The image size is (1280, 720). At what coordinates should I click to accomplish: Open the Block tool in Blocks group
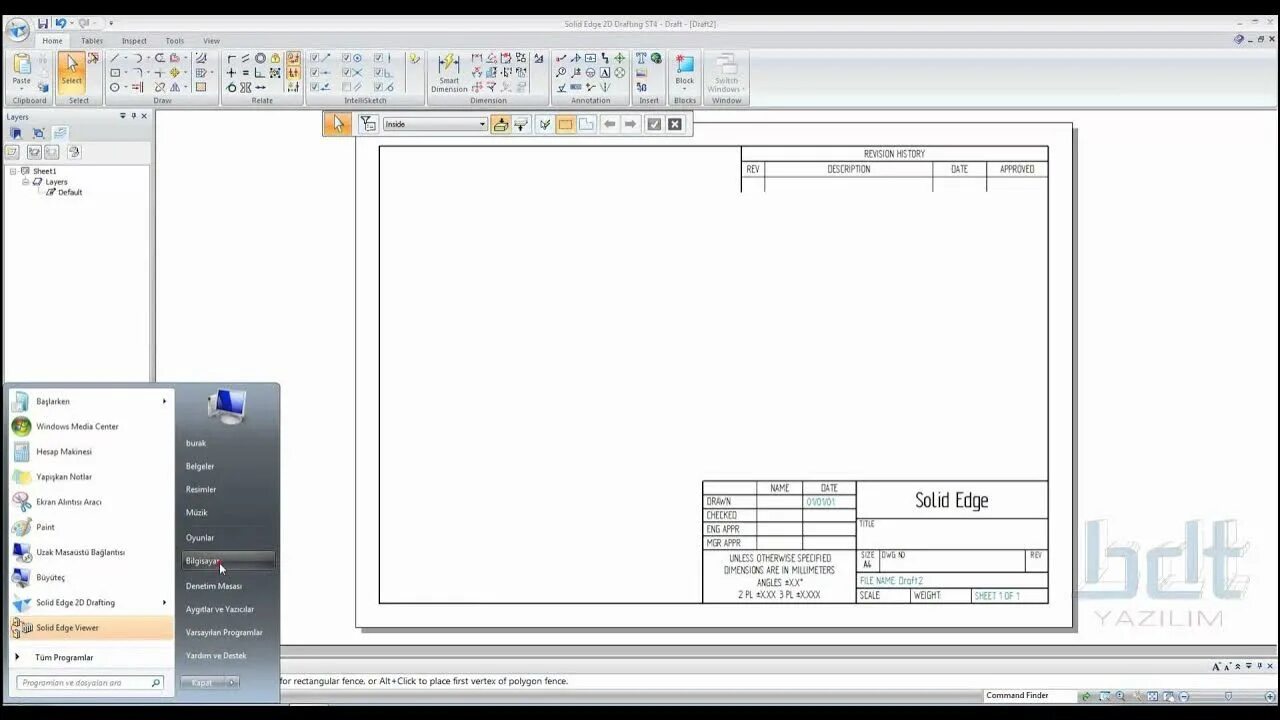click(685, 70)
